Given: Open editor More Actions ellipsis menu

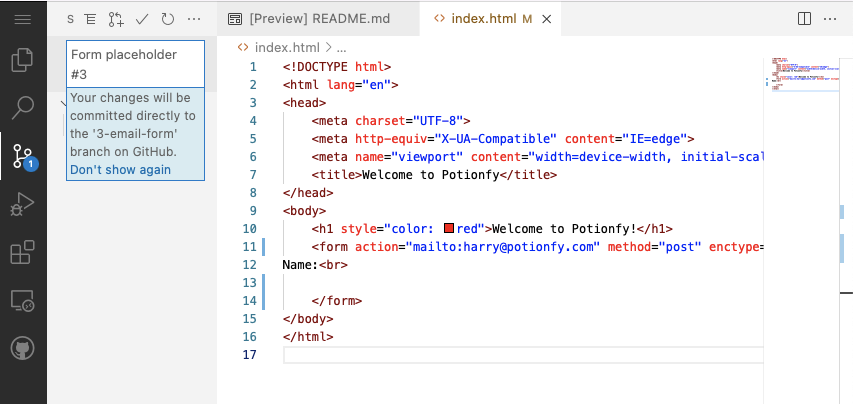Looking at the screenshot, I should 833,19.
